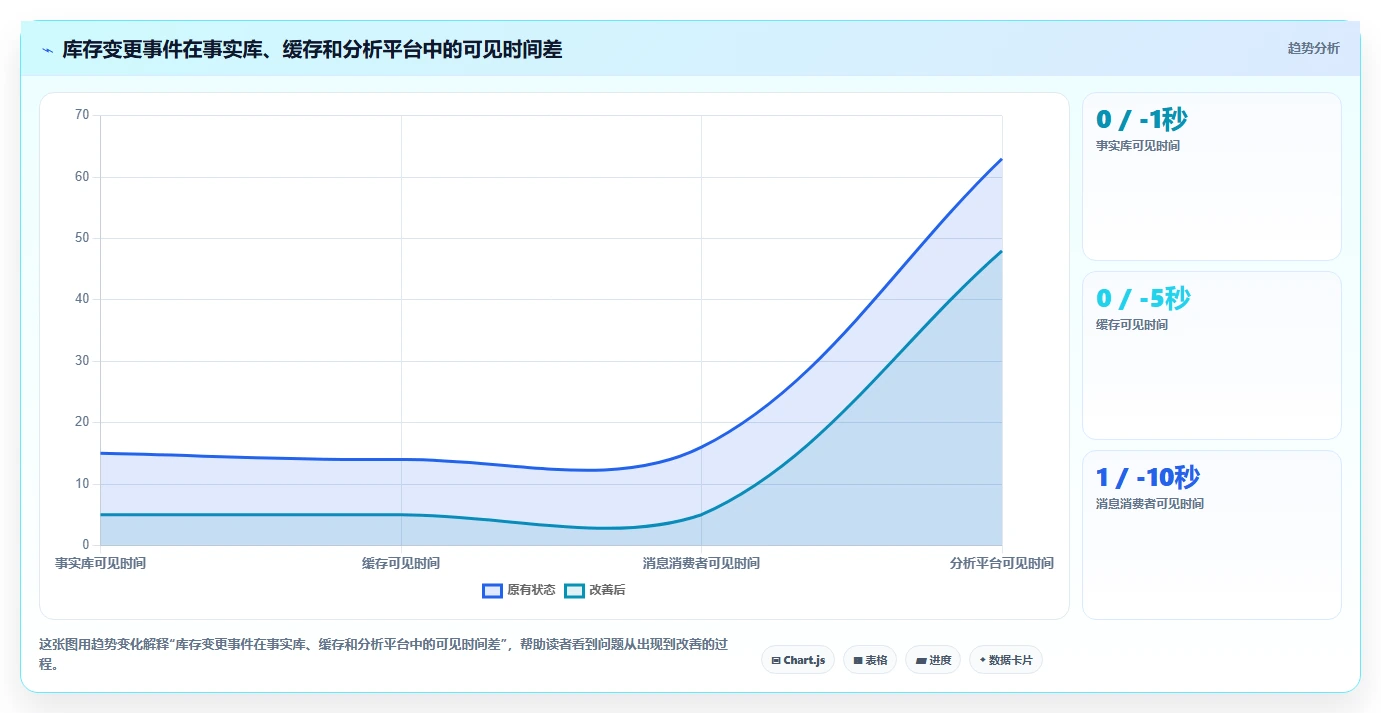The height and width of the screenshot is (713, 1381).
Task: Click the 事实库可见时间 x-axis label
Action: point(100,563)
